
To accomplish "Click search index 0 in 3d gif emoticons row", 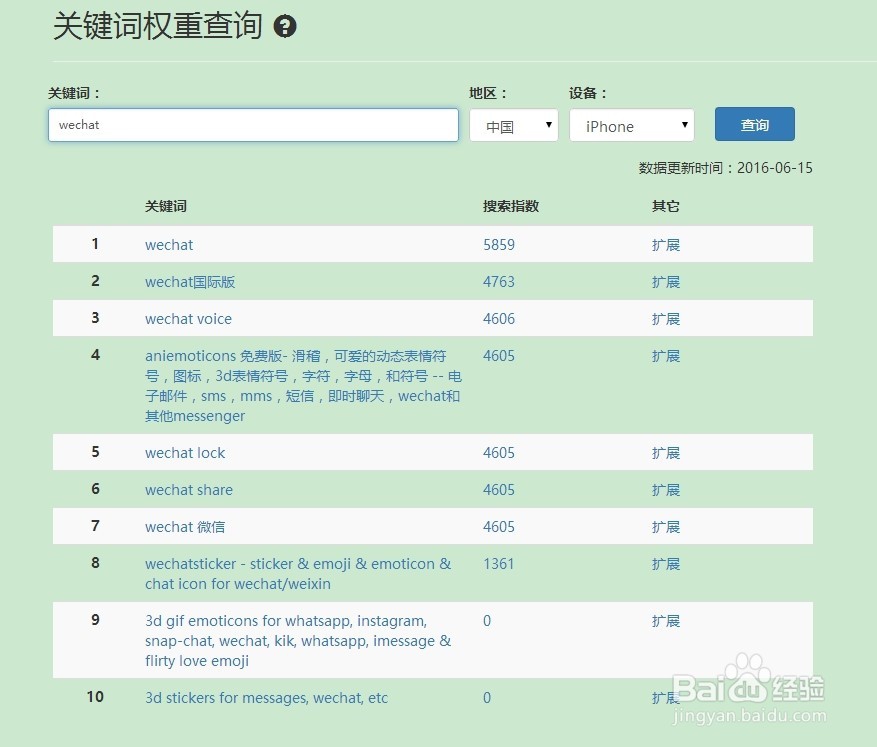I will click(487, 621).
